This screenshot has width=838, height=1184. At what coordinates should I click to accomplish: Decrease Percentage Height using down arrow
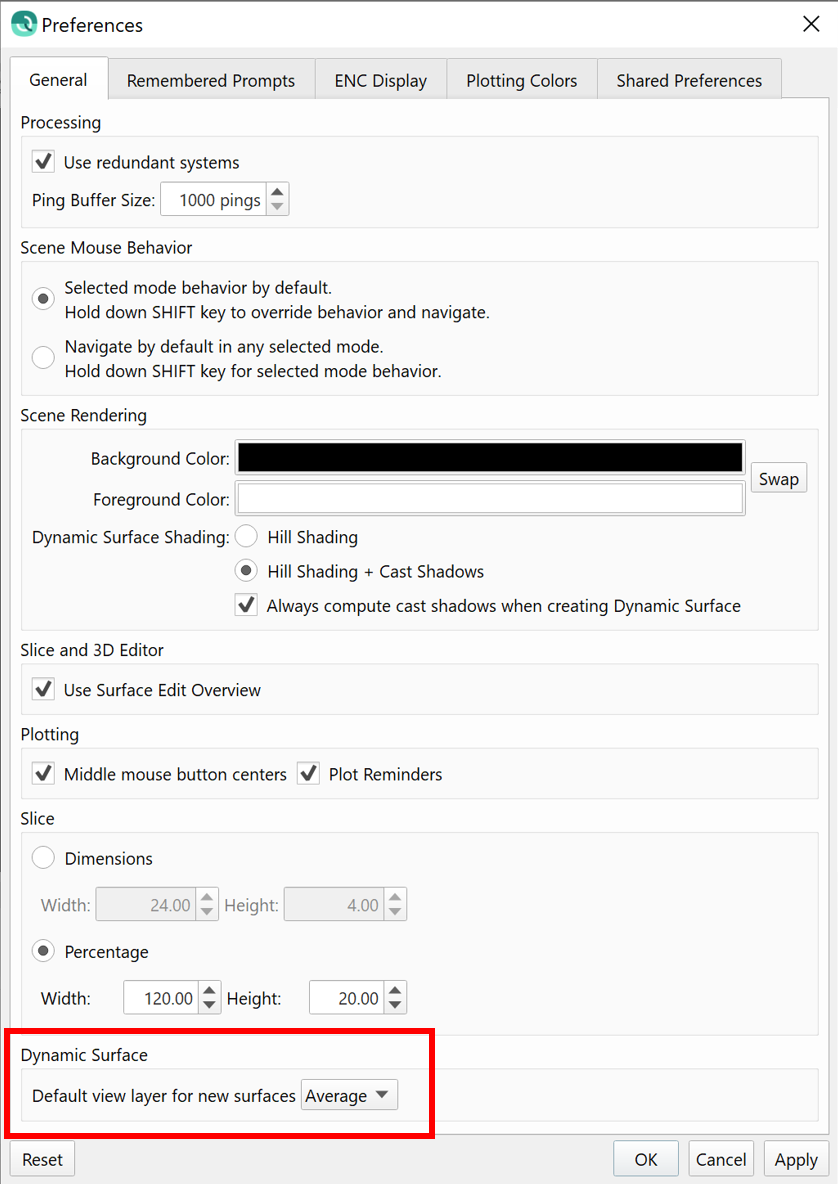click(x=396, y=1005)
